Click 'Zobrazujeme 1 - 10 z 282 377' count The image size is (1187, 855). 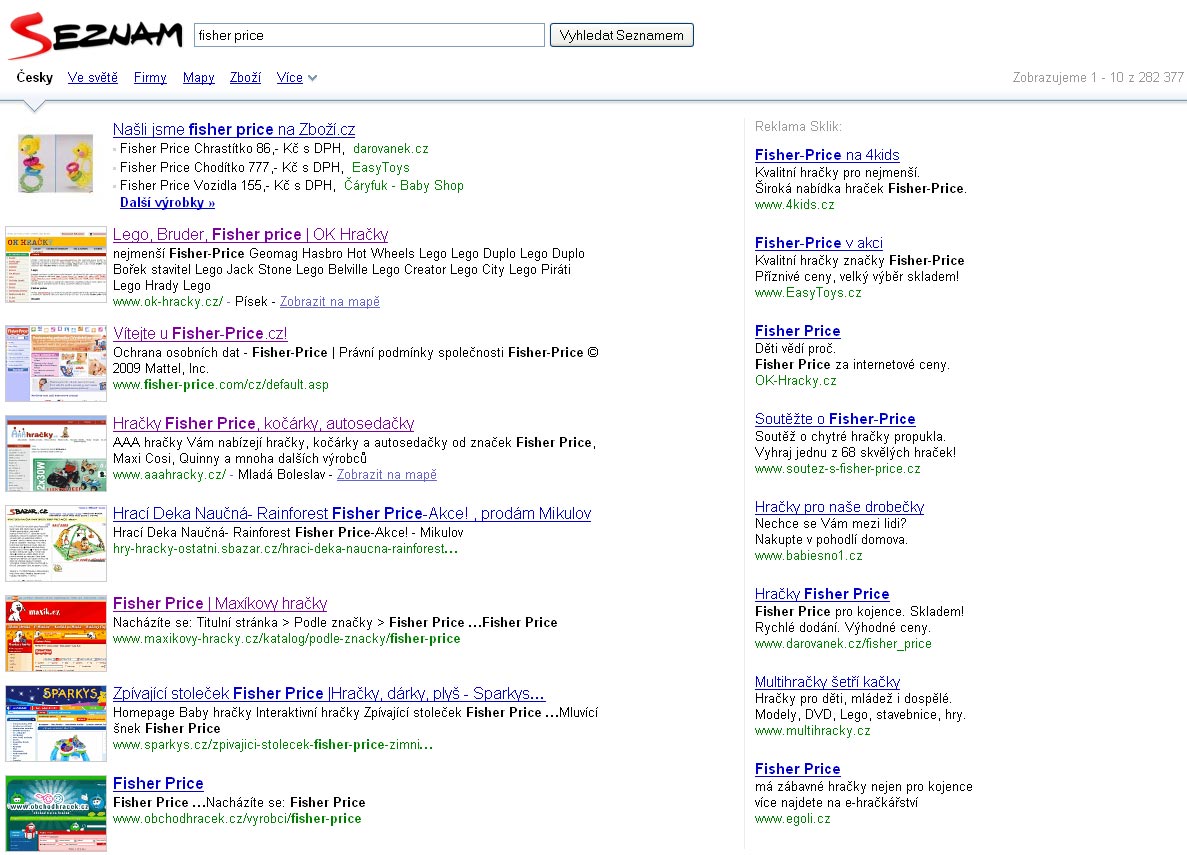[x=1098, y=77]
